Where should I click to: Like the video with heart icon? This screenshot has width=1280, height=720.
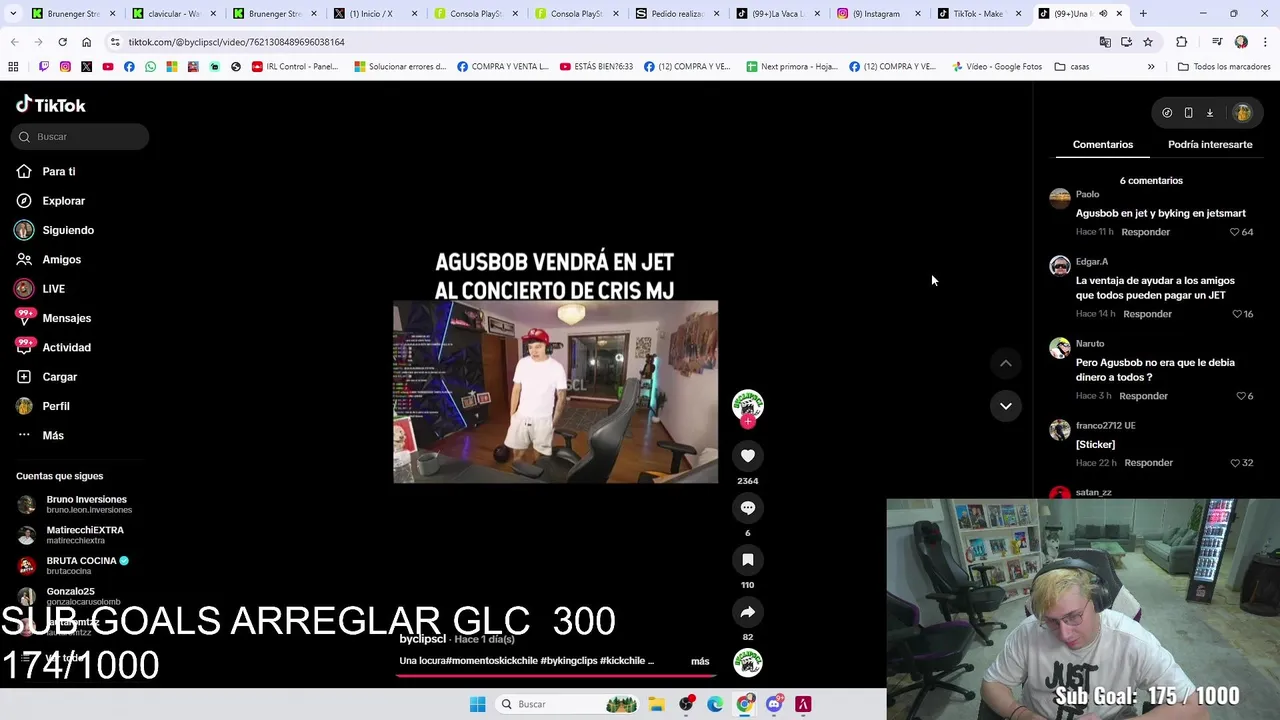tap(747, 456)
